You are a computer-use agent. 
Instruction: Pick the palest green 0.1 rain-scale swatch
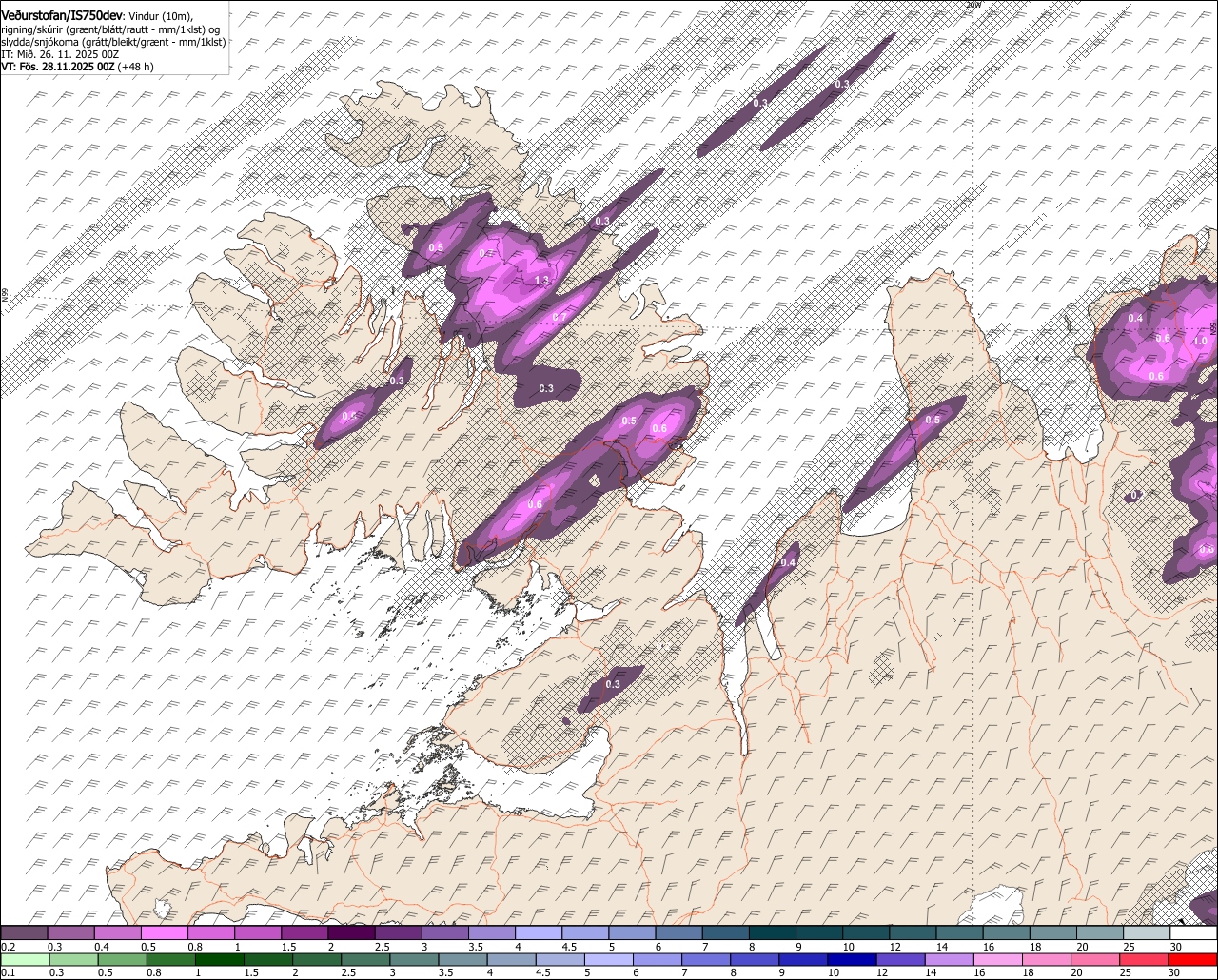tap(25, 961)
